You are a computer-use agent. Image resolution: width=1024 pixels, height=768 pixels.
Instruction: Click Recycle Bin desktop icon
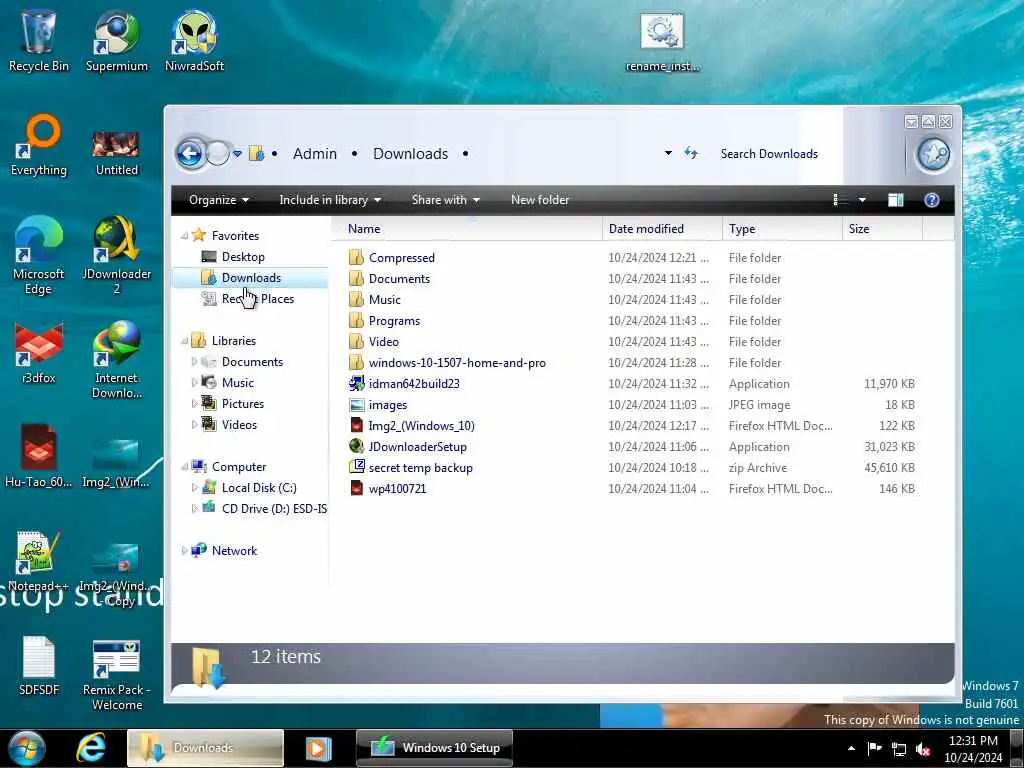tap(38, 42)
